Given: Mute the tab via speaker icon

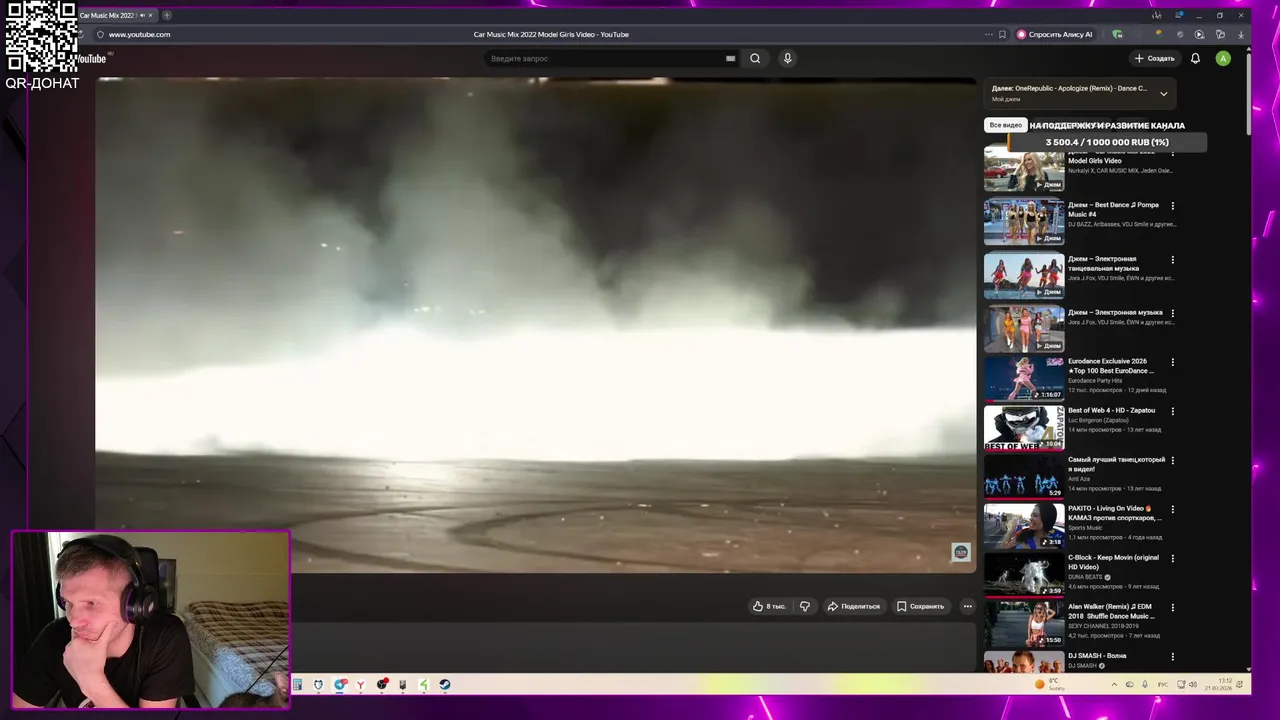Looking at the screenshot, I should [142, 15].
